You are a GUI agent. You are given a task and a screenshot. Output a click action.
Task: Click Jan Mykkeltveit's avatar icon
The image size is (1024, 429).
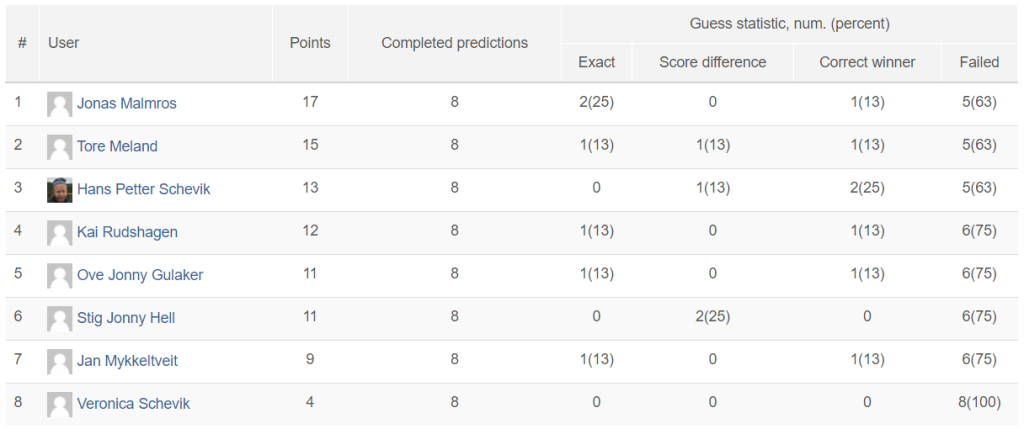coord(59,361)
